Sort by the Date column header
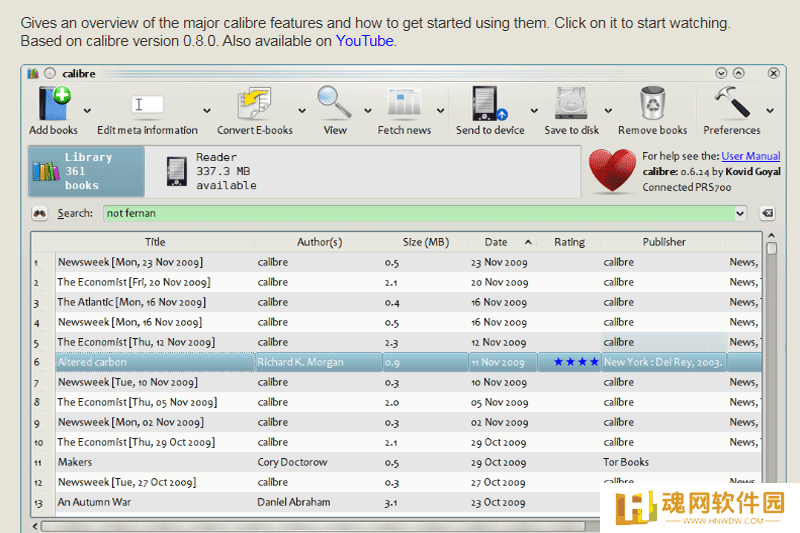 tap(503, 242)
